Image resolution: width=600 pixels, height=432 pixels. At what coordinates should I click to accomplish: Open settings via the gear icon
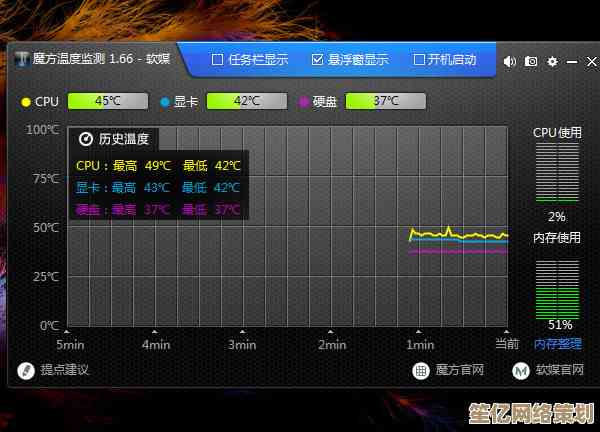pos(552,61)
